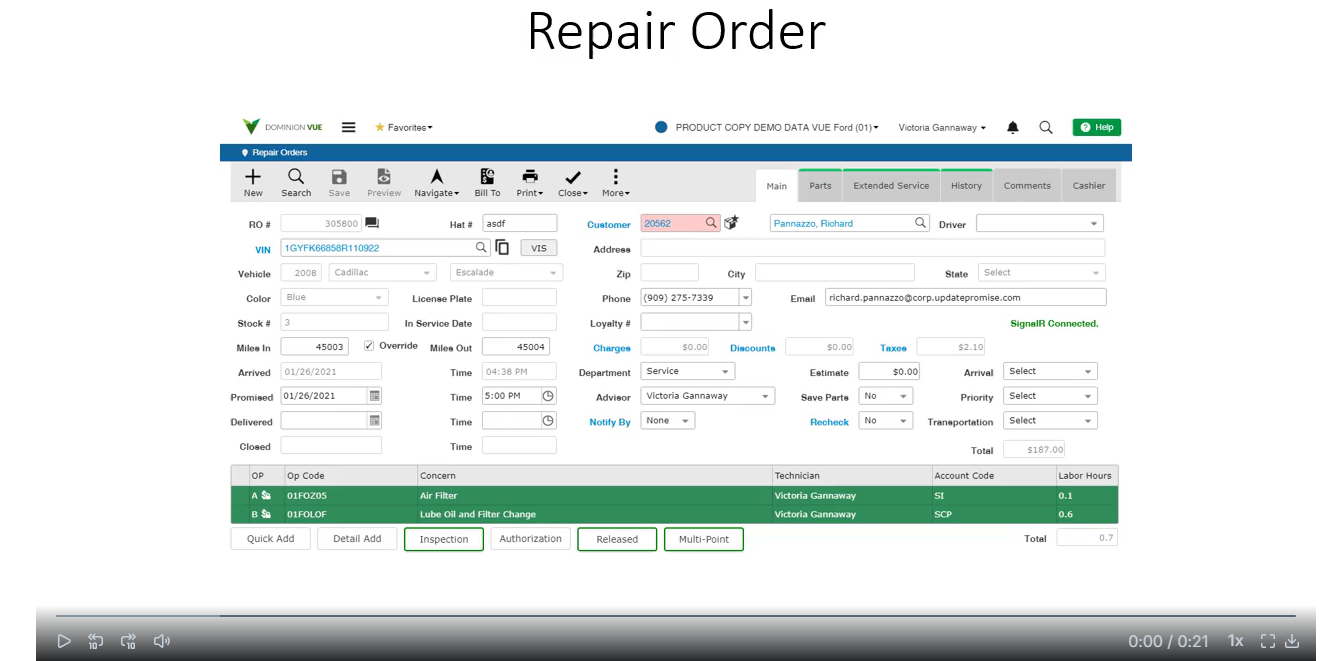
Task: Click the customer package icon
Action: tap(731, 223)
